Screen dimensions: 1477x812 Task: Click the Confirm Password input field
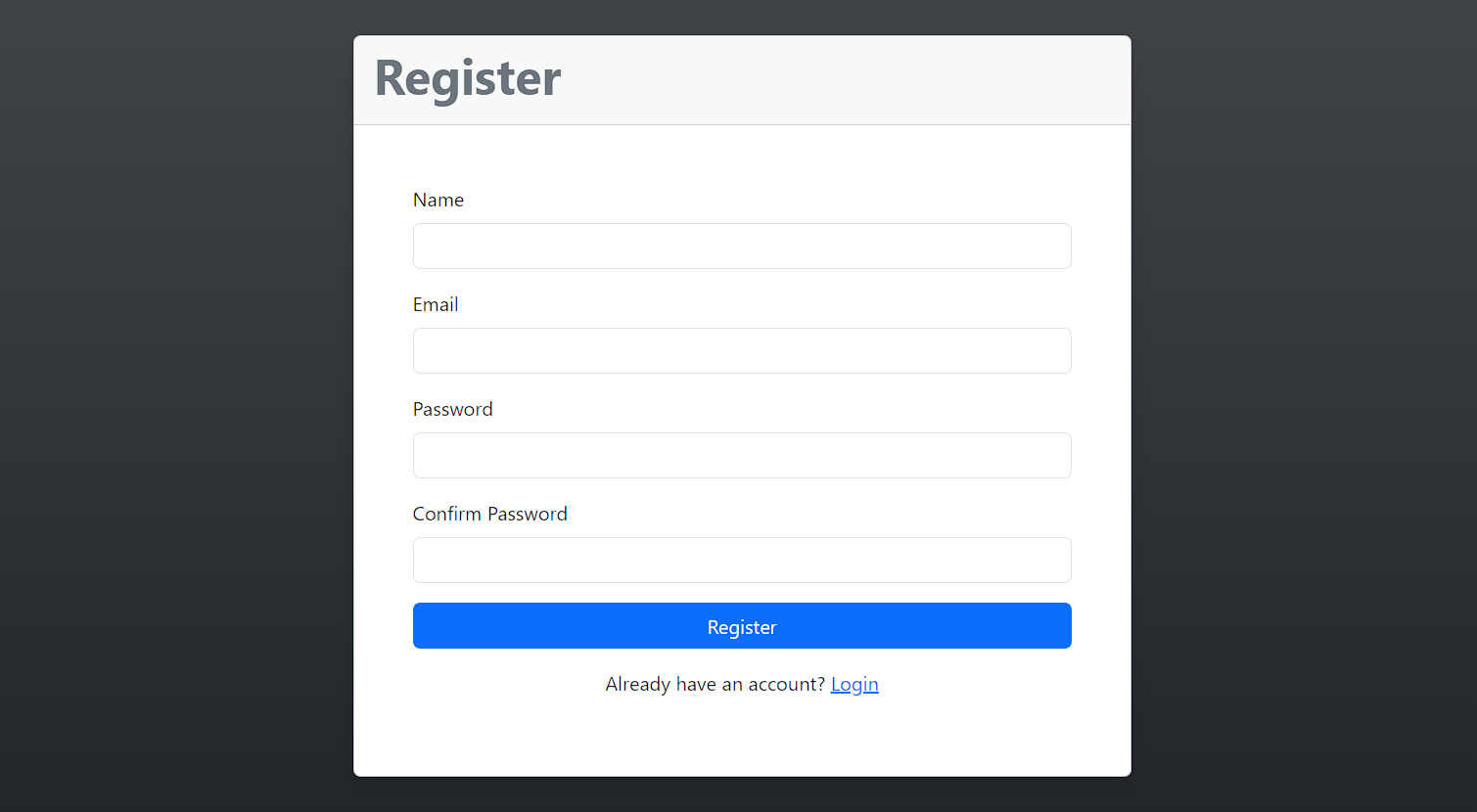click(x=741, y=560)
